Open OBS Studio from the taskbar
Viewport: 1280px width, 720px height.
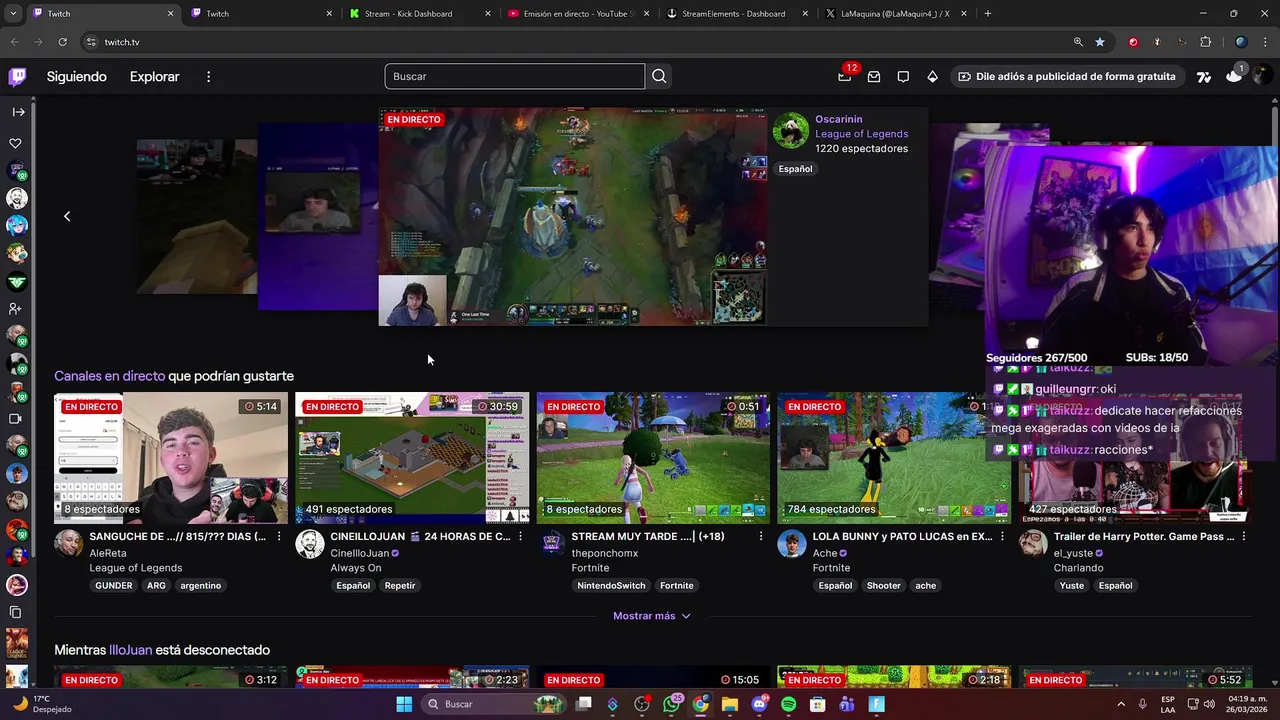(x=642, y=704)
